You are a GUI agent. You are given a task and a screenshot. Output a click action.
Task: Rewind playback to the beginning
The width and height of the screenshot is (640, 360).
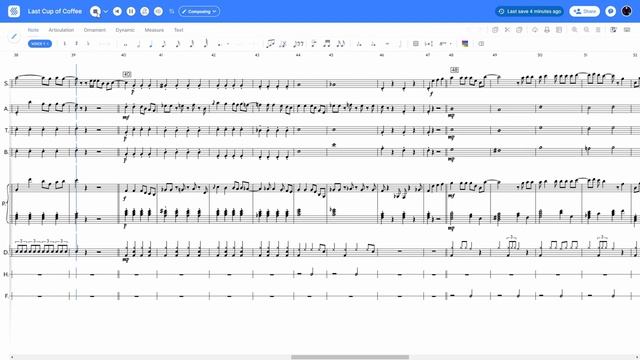(117, 11)
